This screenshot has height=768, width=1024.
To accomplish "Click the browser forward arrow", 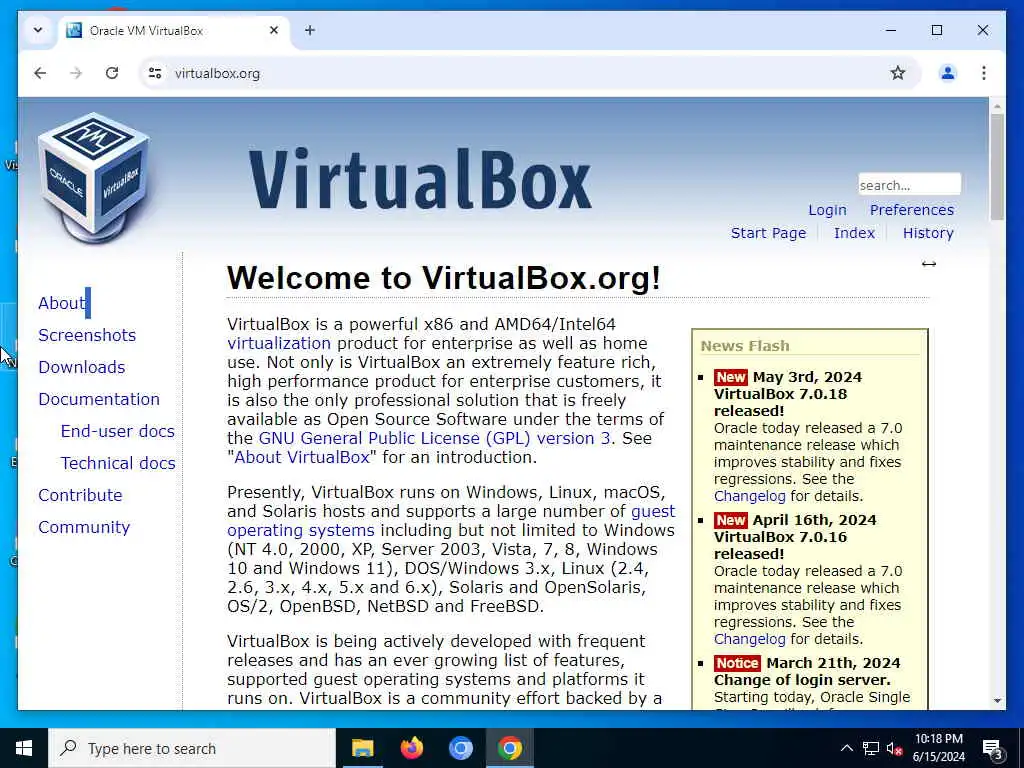I will click(x=76, y=73).
